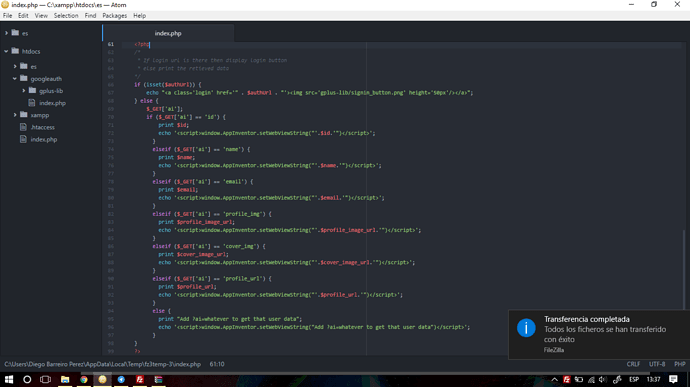690x387 pixels.
Task: Collapse the googleauth folder chevron
Action: (15, 78)
